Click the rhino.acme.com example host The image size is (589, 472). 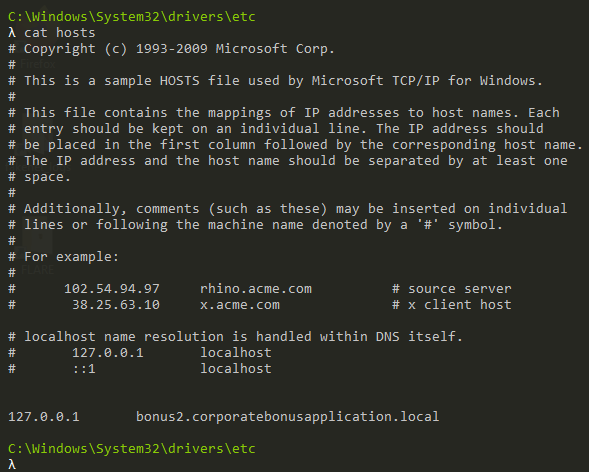click(x=256, y=289)
